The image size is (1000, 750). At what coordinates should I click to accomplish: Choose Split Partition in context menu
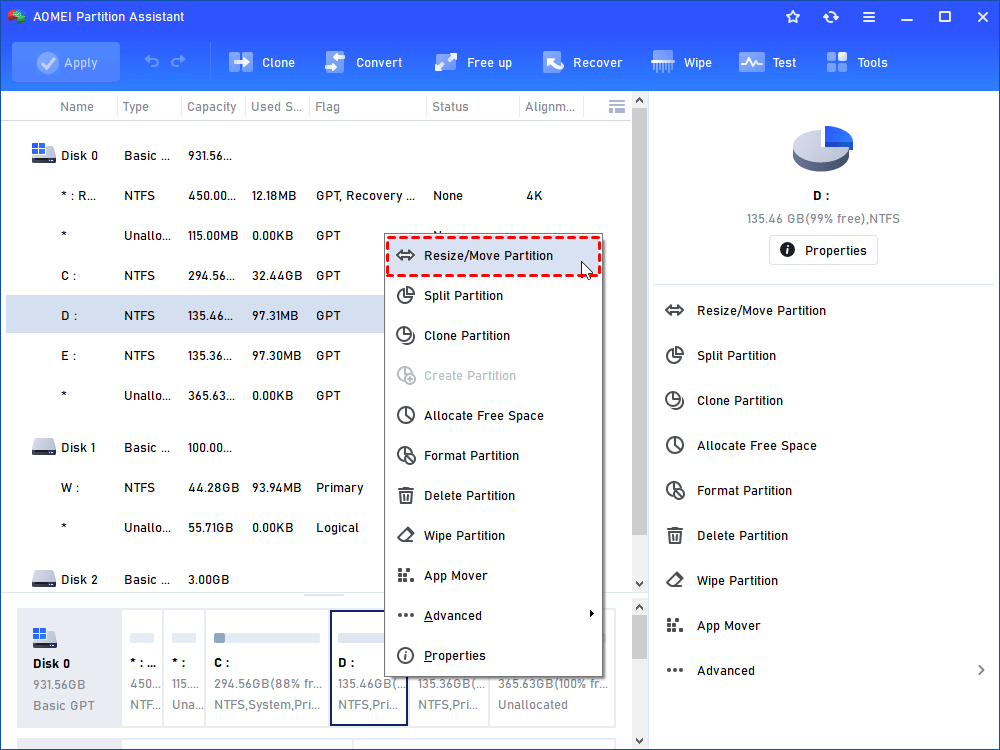(x=493, y=296)
